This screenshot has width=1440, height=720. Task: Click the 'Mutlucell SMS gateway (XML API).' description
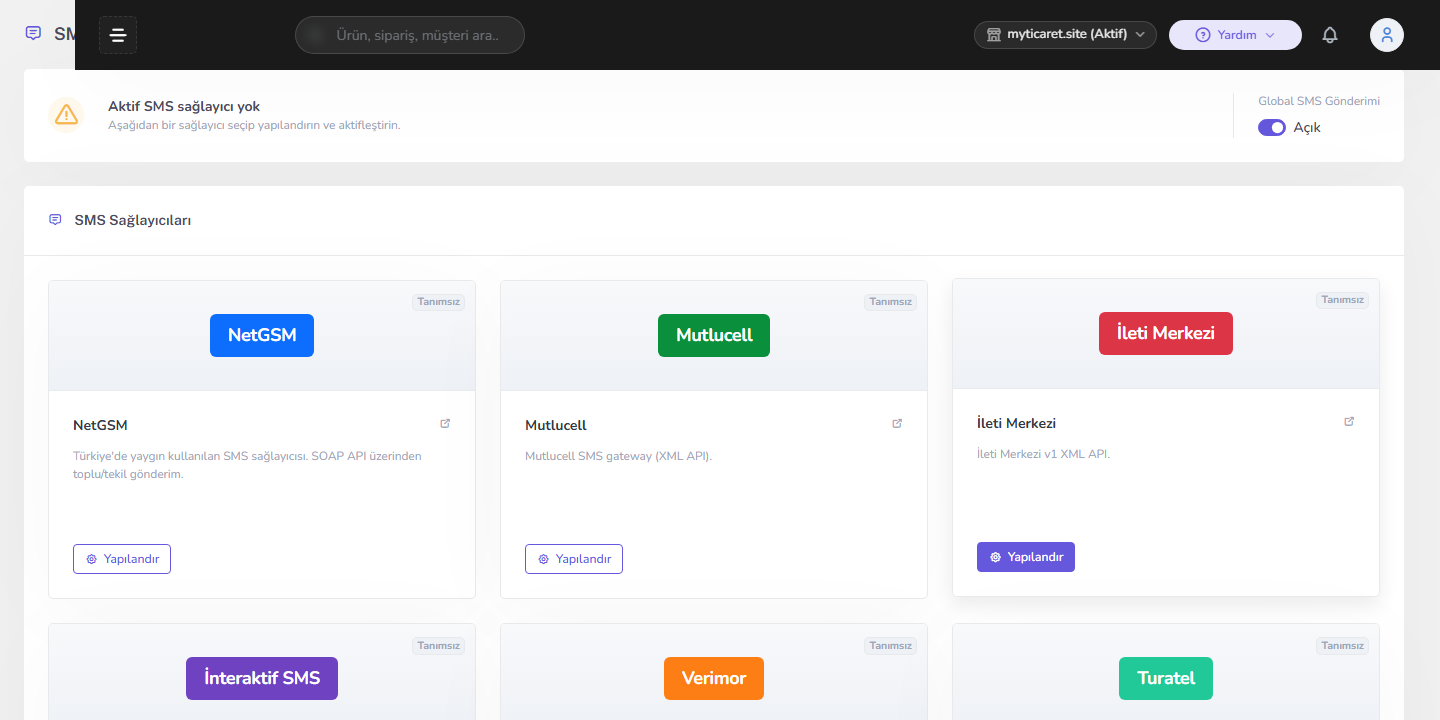(x=619, y=456)
